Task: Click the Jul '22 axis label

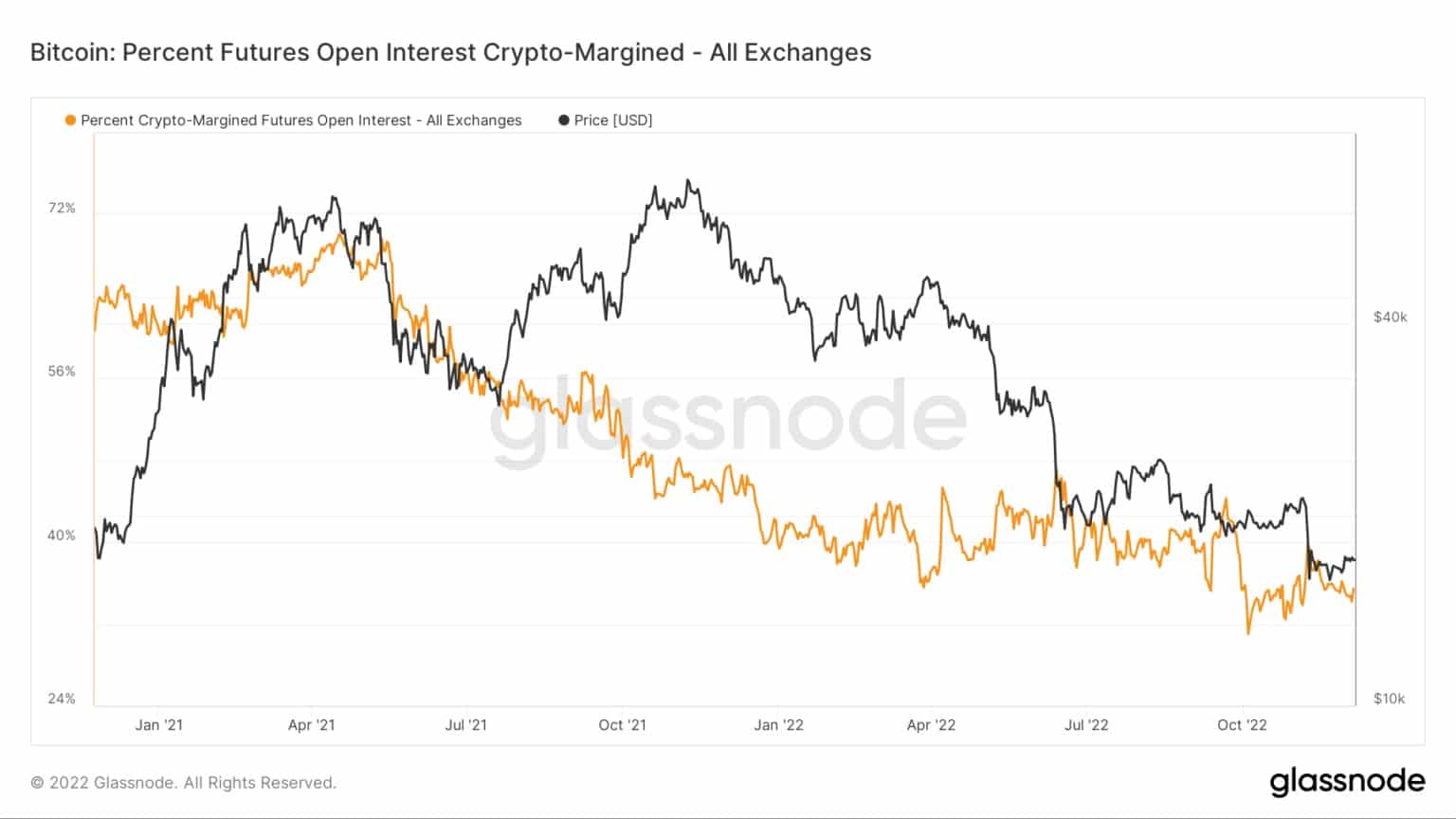Action: [1086, 725]
